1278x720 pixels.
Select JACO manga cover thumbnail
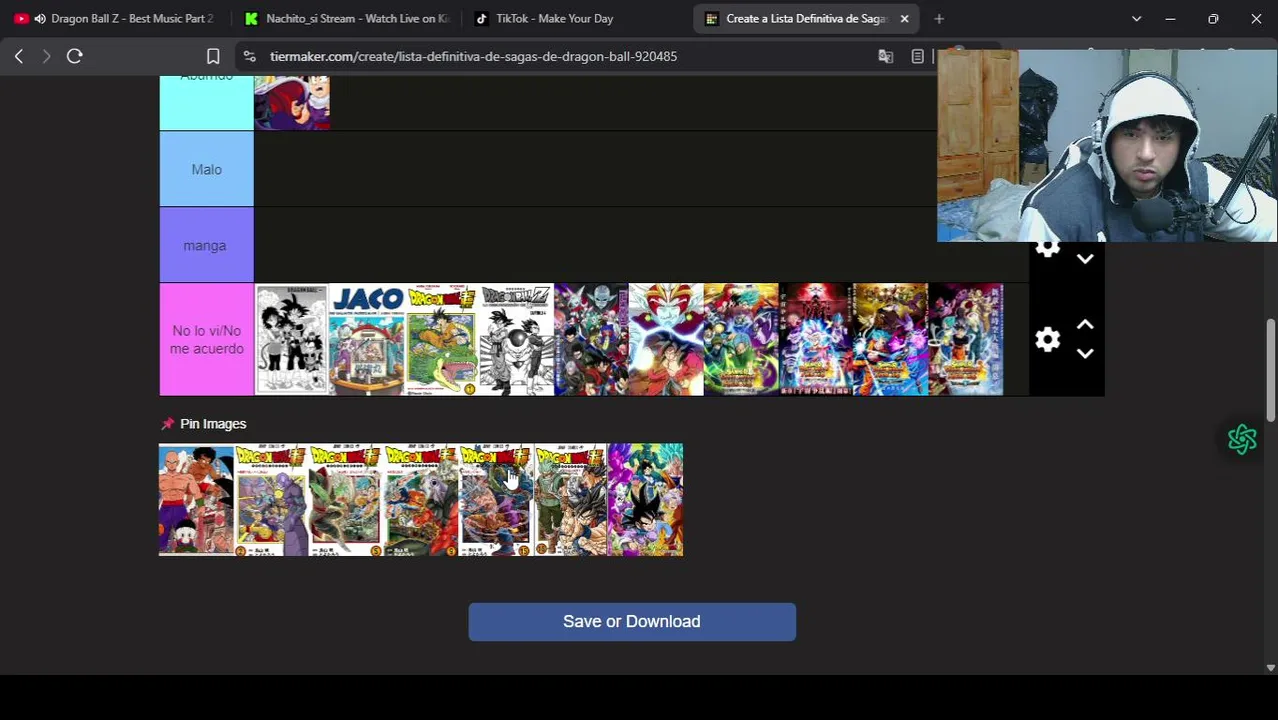(367, 340)
